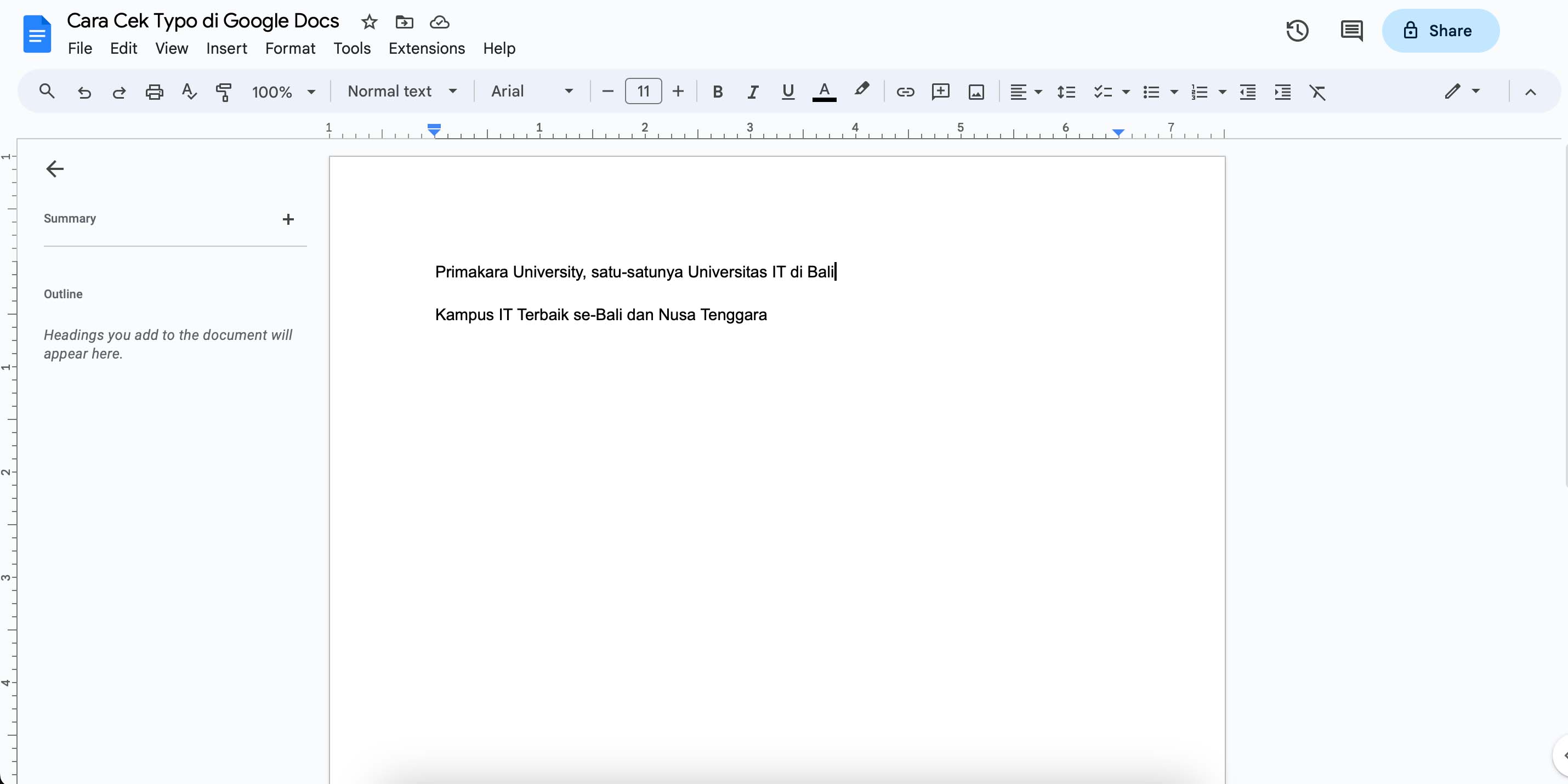The image size is (1568, 784).
Task: Add a comment from toolbar
Action: [940, 92]
